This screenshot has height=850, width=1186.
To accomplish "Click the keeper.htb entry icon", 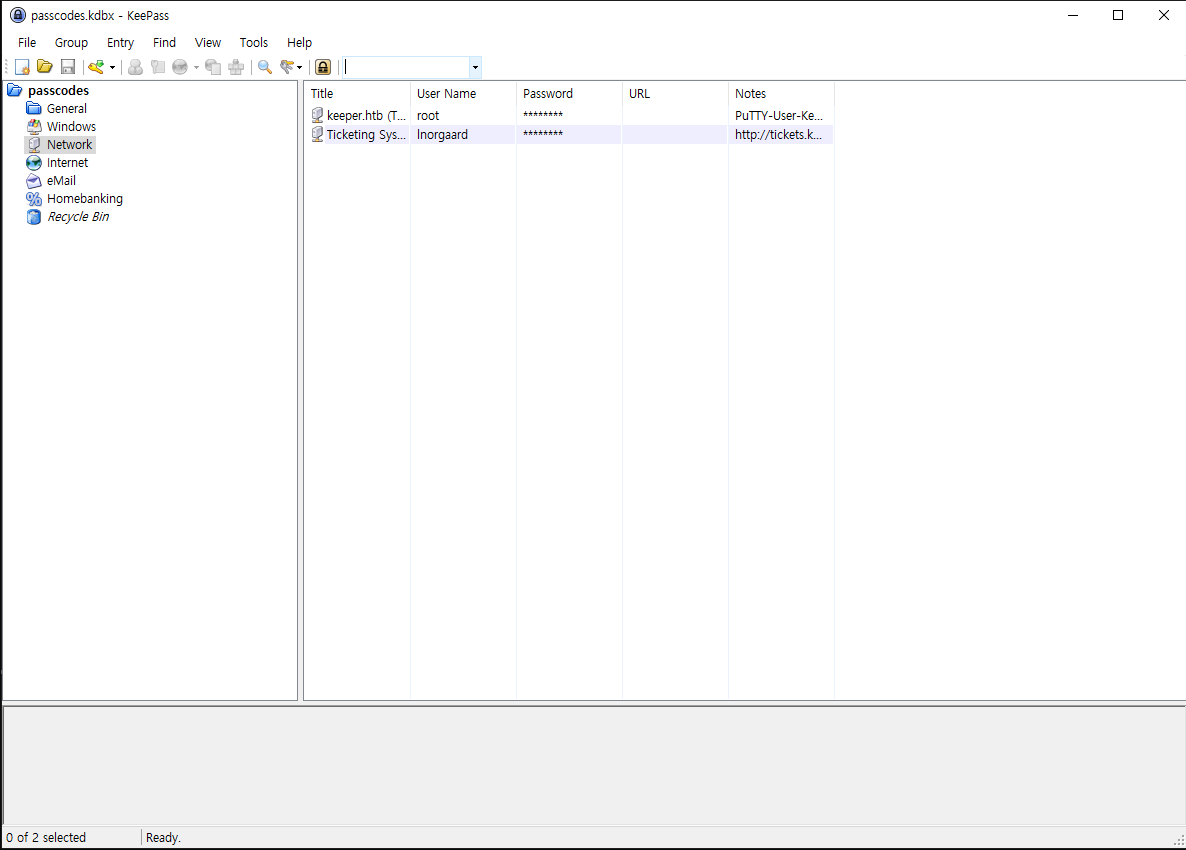I will point(318,115).
